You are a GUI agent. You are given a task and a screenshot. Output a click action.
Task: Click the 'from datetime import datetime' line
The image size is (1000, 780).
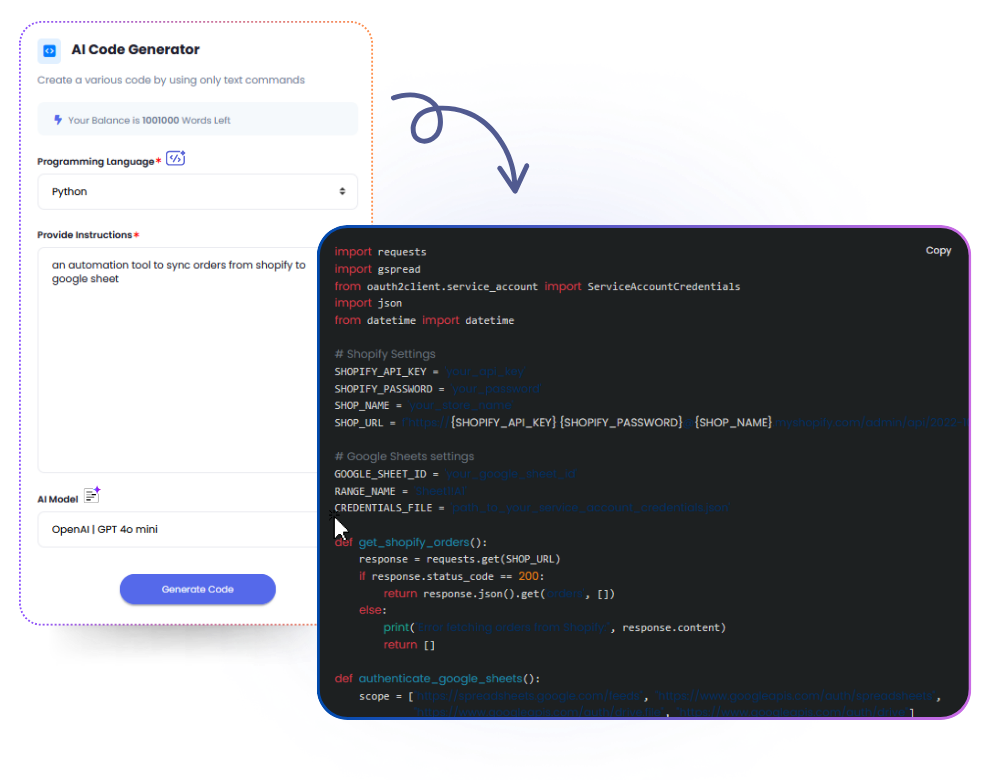coord(424,320)
